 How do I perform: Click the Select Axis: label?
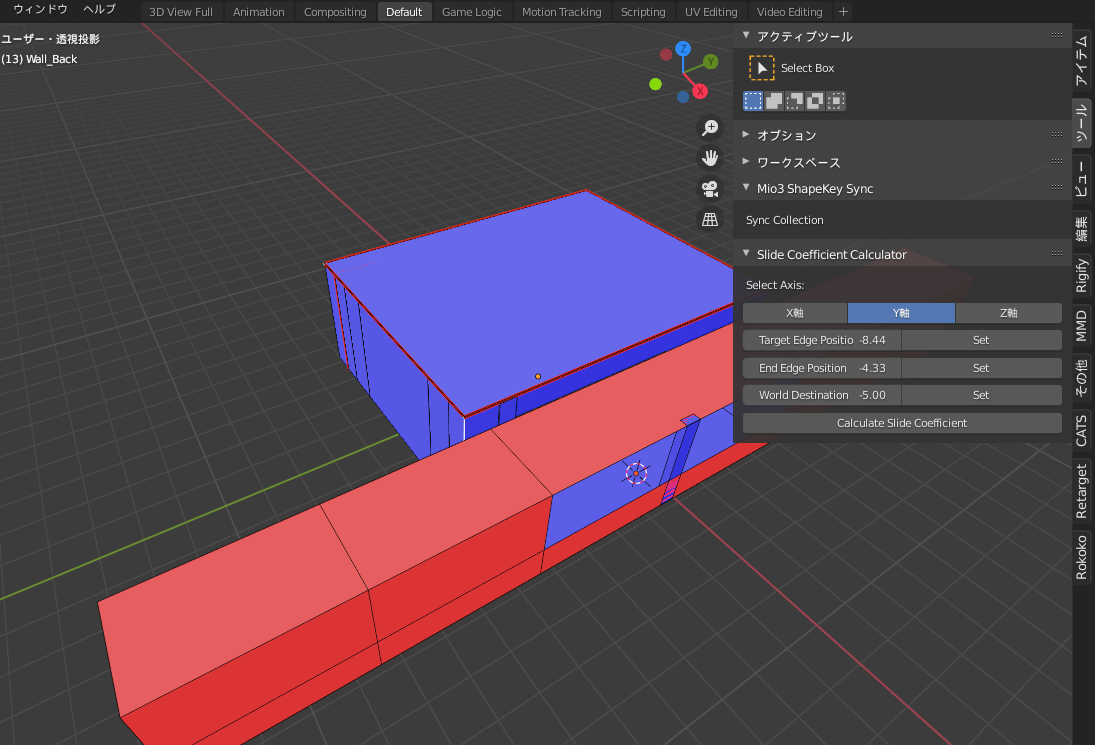(774, 285)
